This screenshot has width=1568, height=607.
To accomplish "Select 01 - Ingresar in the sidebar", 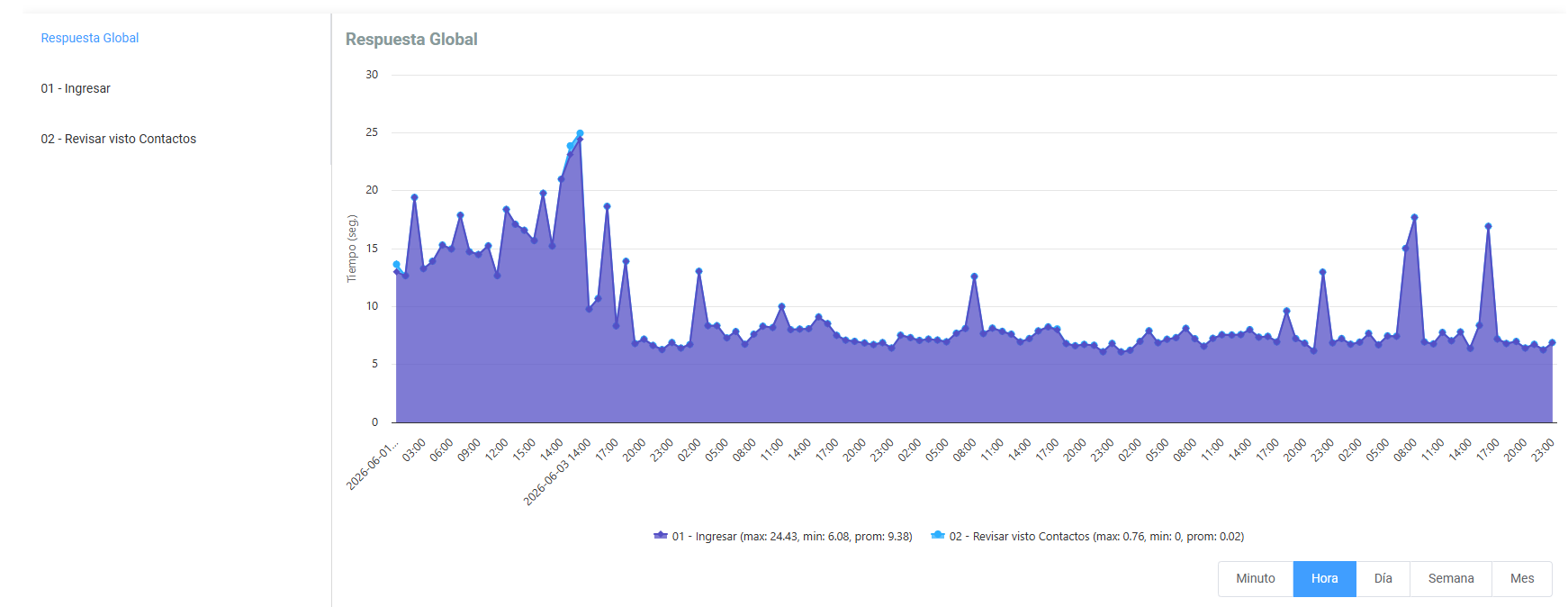I will pos(76,88).
